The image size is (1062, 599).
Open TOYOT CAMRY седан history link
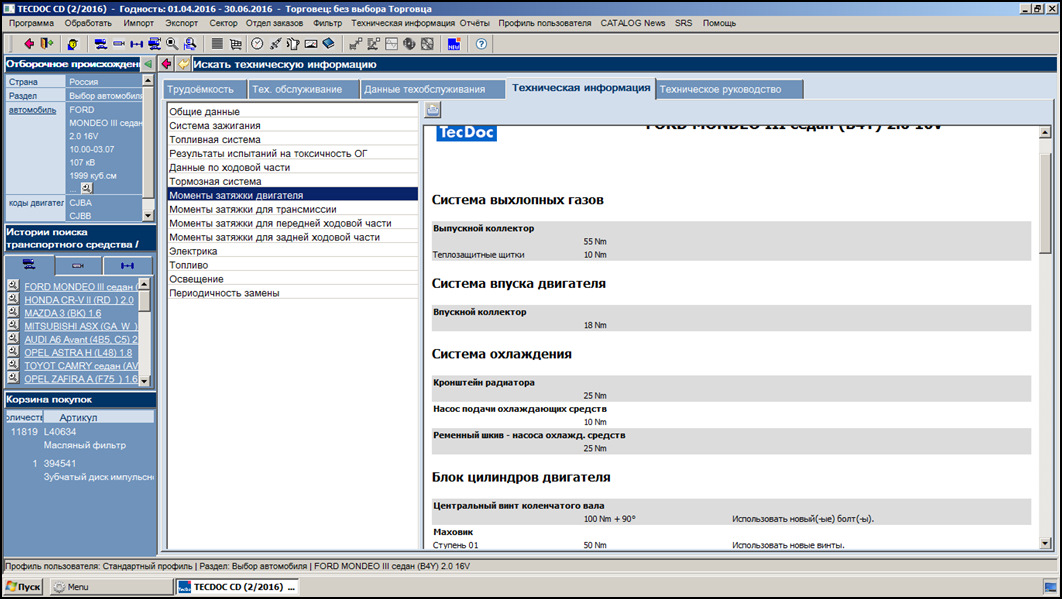pyautogui.click(x=81, y=366)
